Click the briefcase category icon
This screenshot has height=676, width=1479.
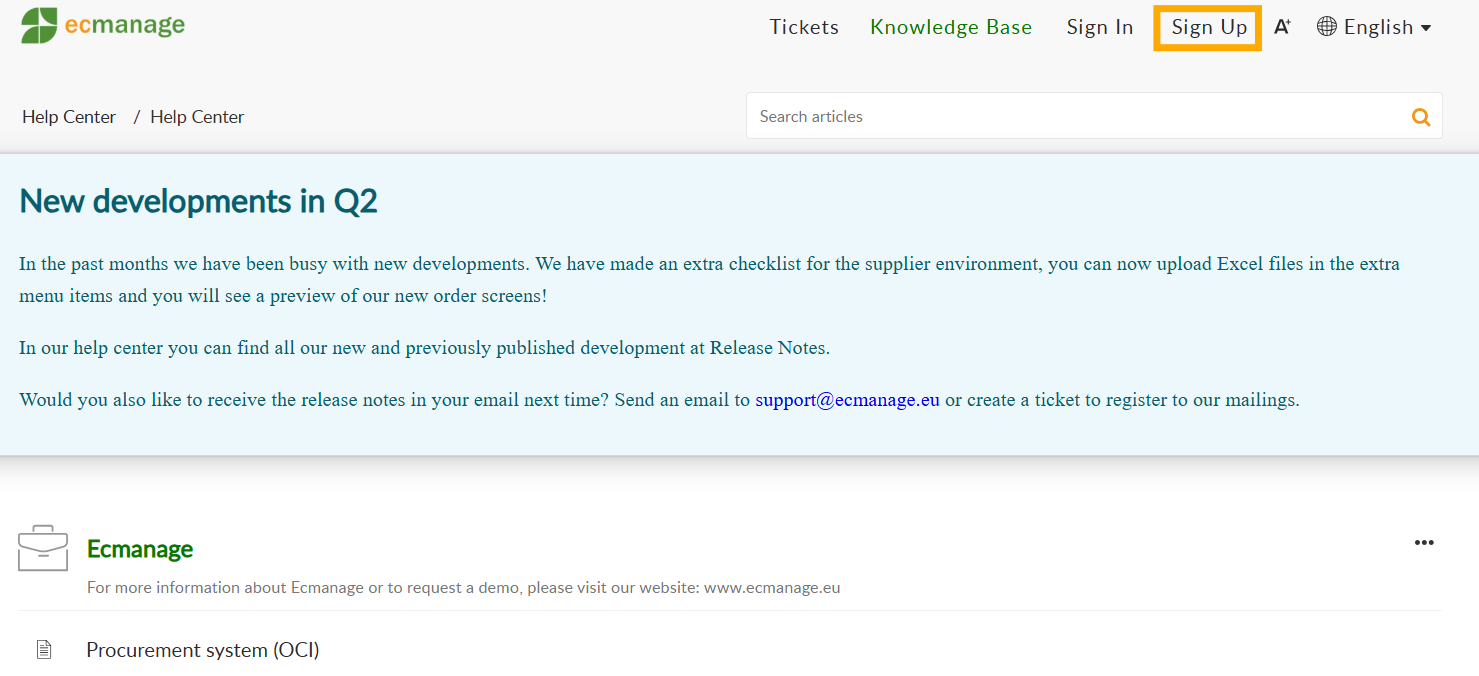point(43,548)
